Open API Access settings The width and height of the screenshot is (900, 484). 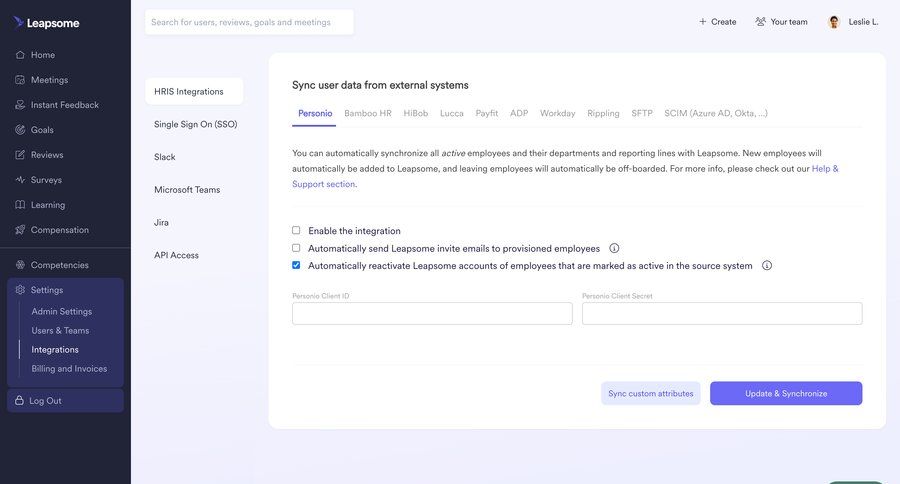pyautogui.click(x=176, y=255)
